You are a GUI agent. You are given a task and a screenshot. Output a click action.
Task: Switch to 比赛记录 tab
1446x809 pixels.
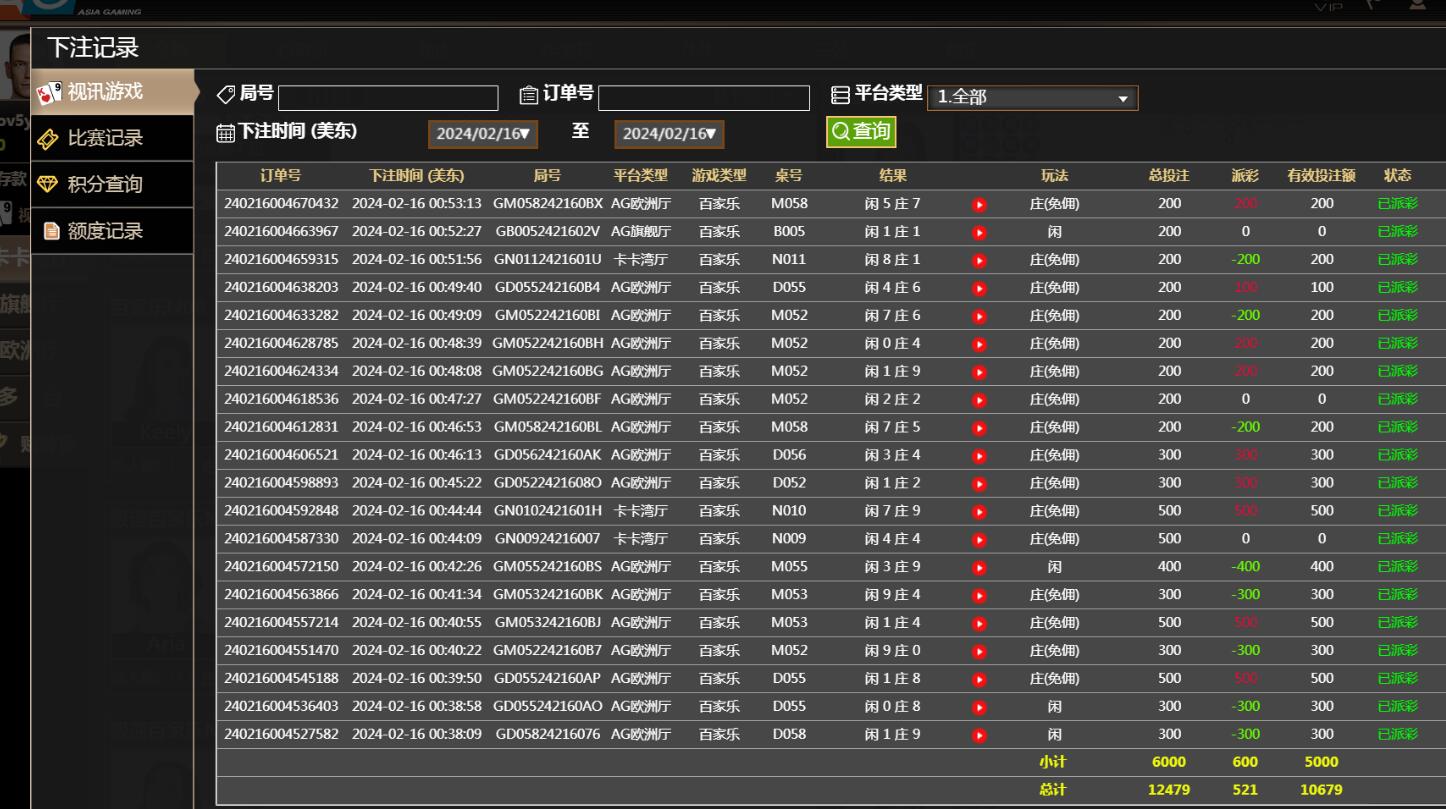(x=112, y=138)
